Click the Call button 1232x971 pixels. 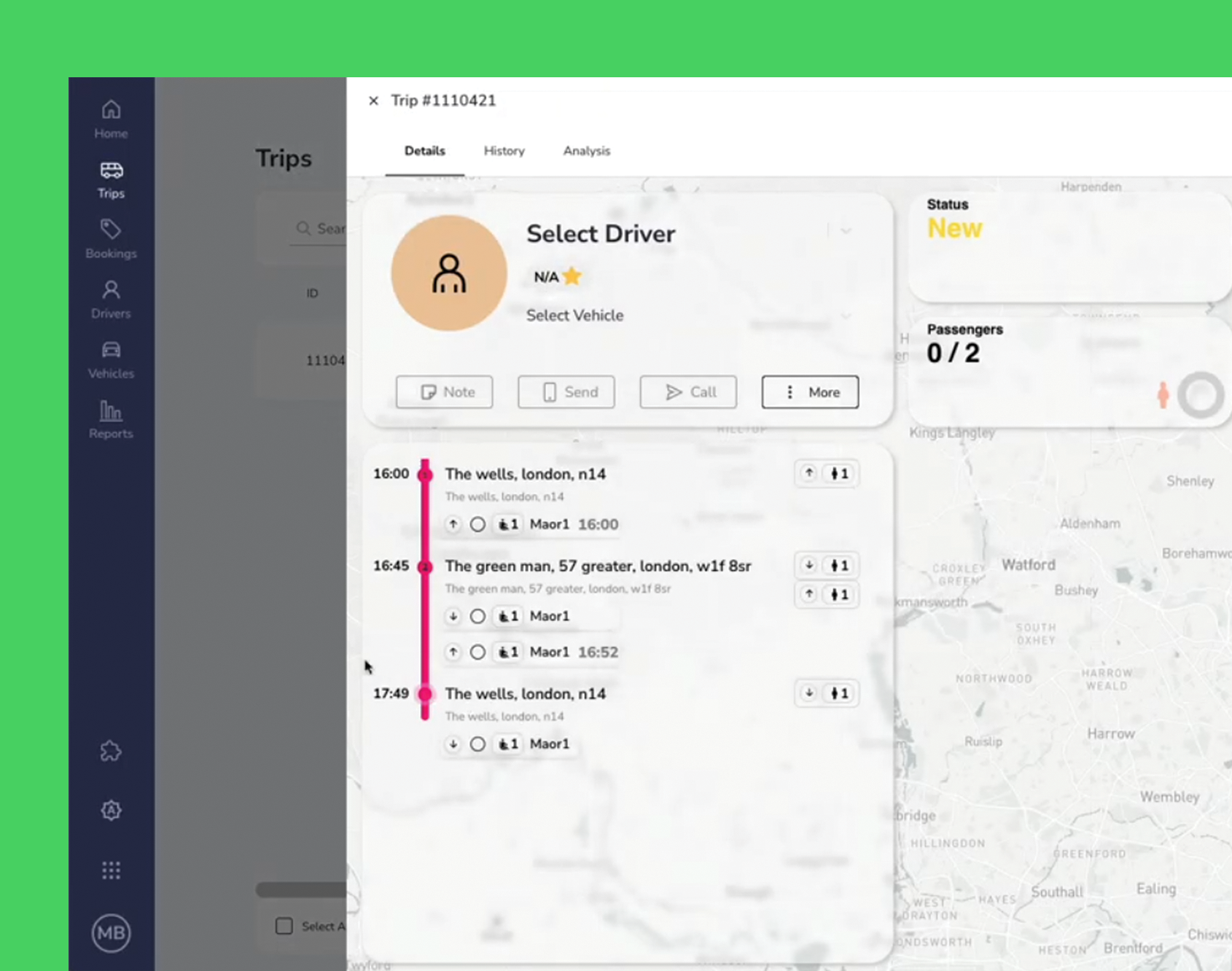688,392
